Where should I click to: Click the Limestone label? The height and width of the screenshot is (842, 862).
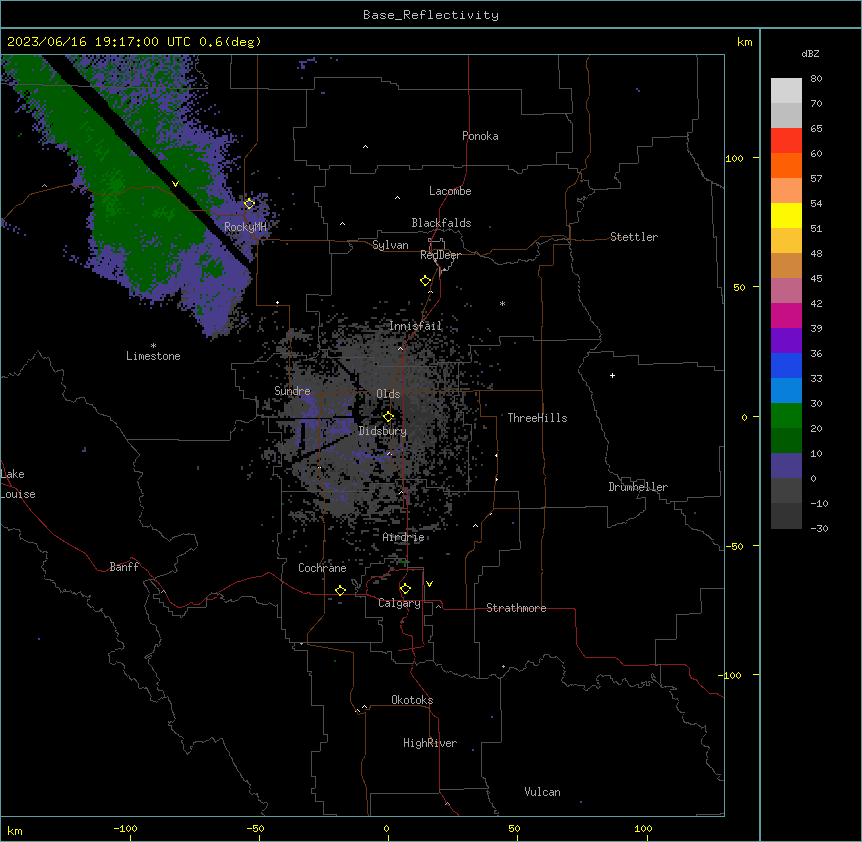pyautogui.click(x=153, y=356)
